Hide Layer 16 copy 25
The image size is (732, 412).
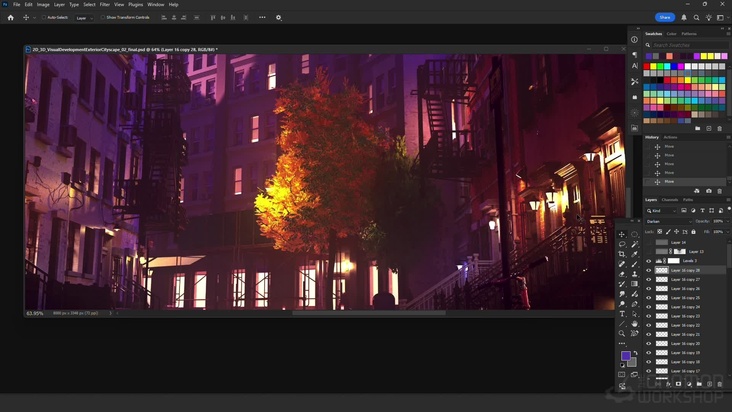pos(648,298)
